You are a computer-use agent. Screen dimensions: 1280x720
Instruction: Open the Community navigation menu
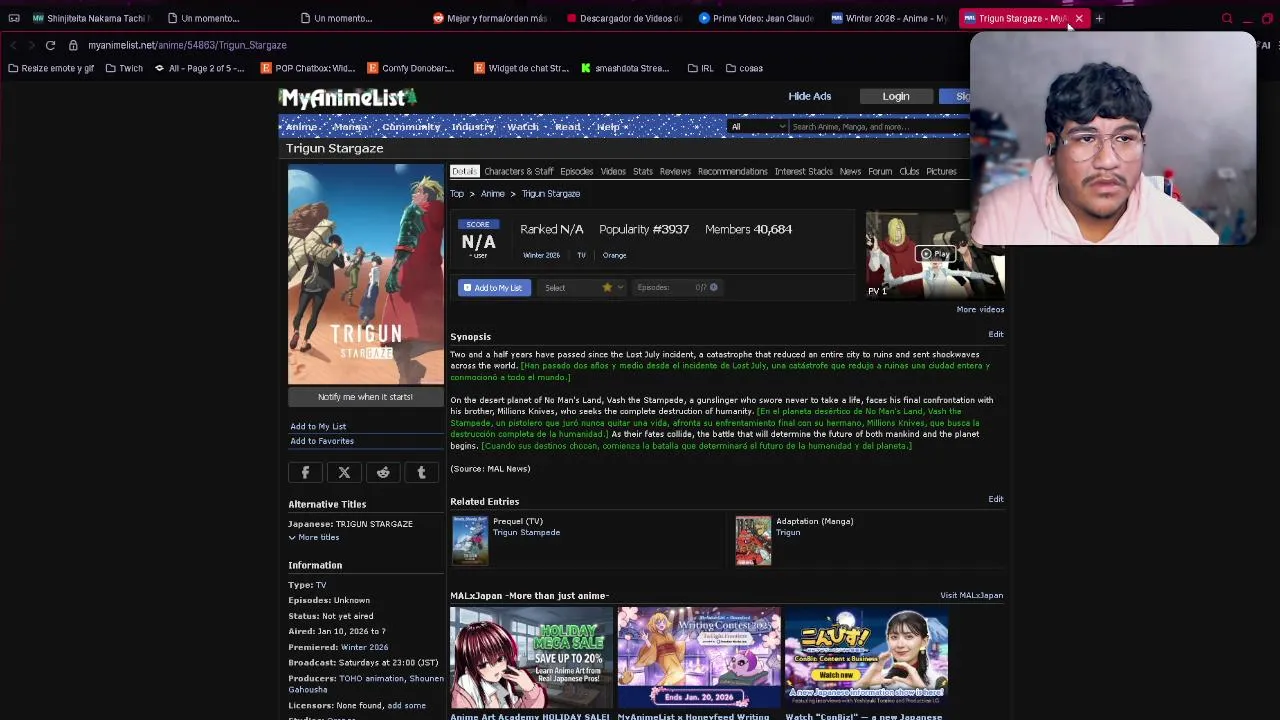tap(411, 127)
